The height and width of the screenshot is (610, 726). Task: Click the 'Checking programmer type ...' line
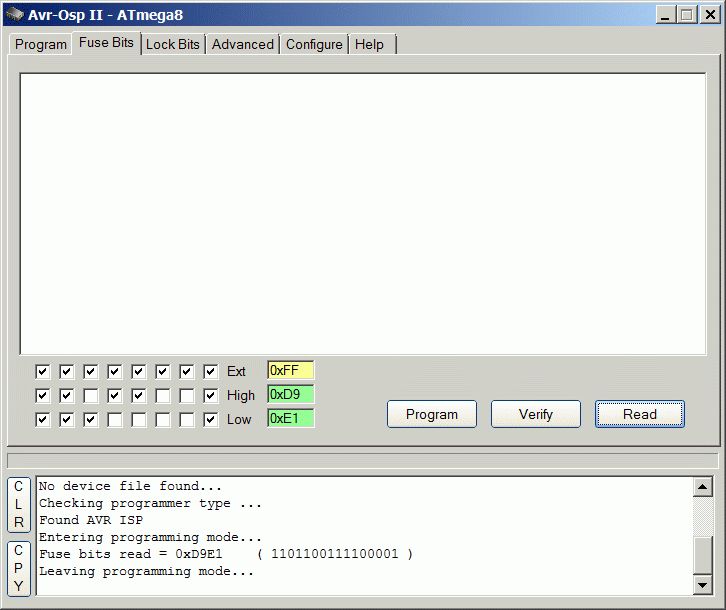(x=150, y=503)
